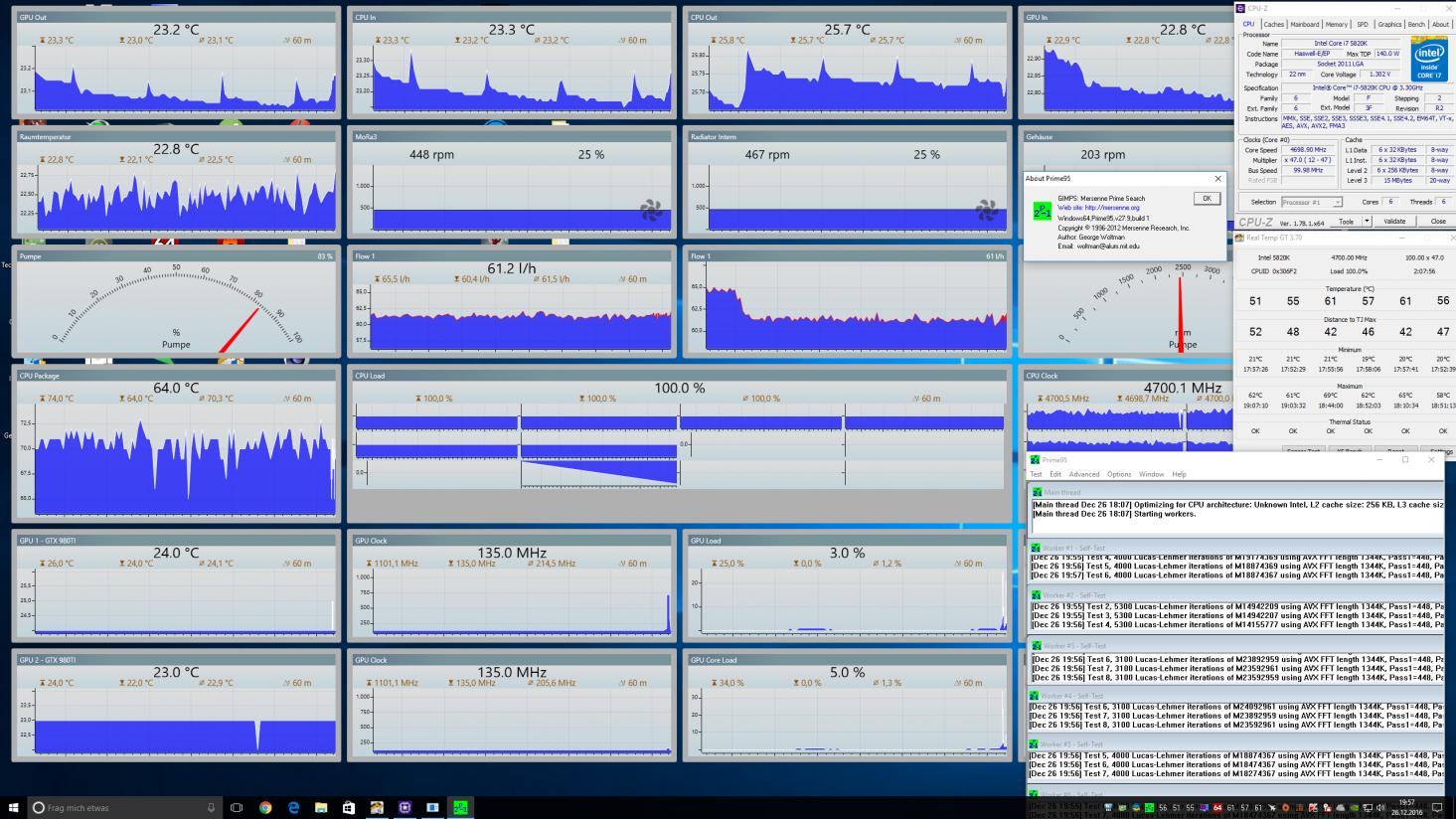Click the GPU 1 - GTX 980TI temperature 24.0 °C

(x=176, y=553)
